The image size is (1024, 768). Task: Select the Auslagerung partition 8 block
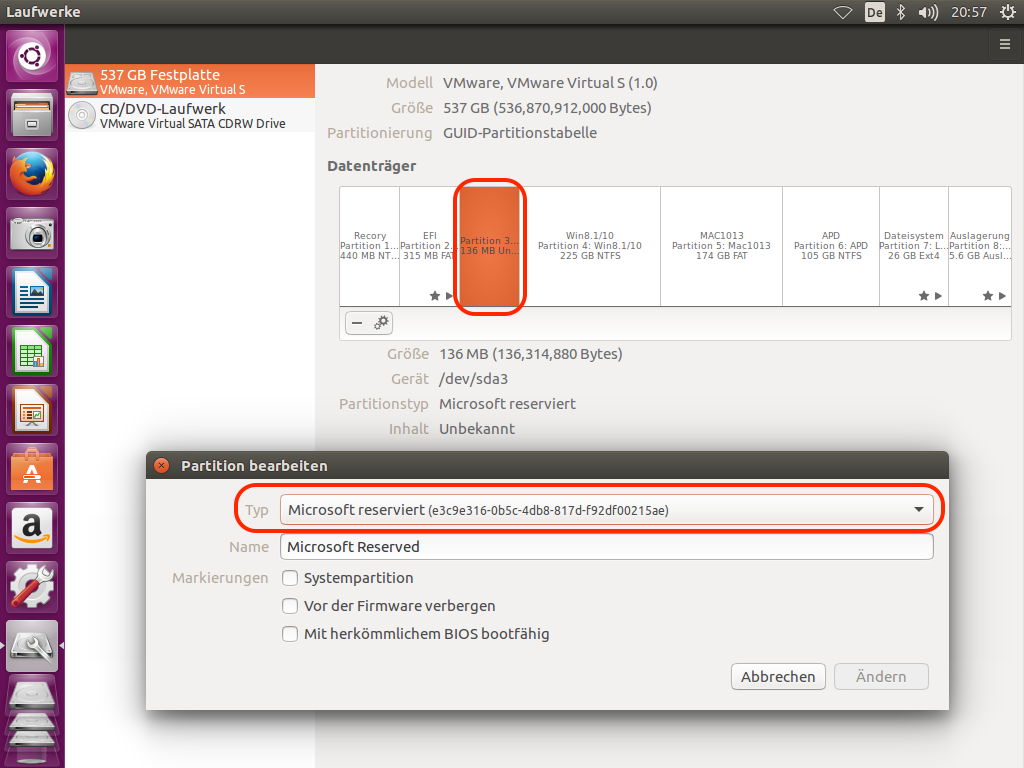[980, 246]
